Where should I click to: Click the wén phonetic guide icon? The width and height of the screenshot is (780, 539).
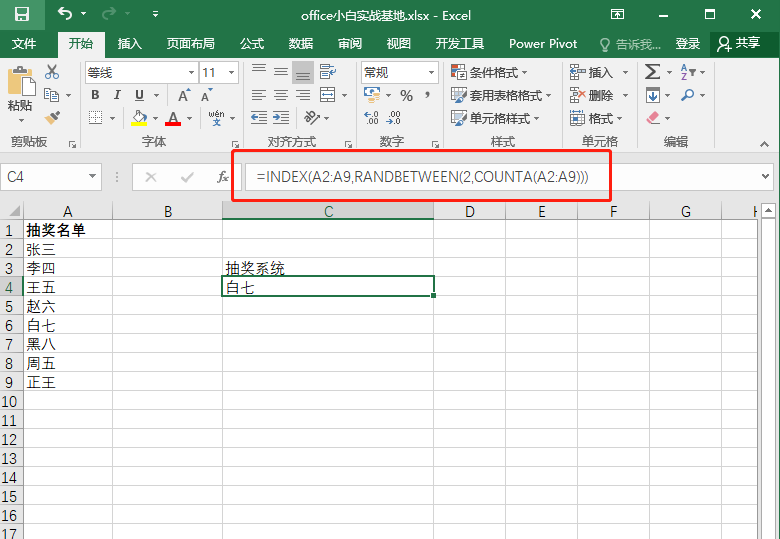point(216,118)
